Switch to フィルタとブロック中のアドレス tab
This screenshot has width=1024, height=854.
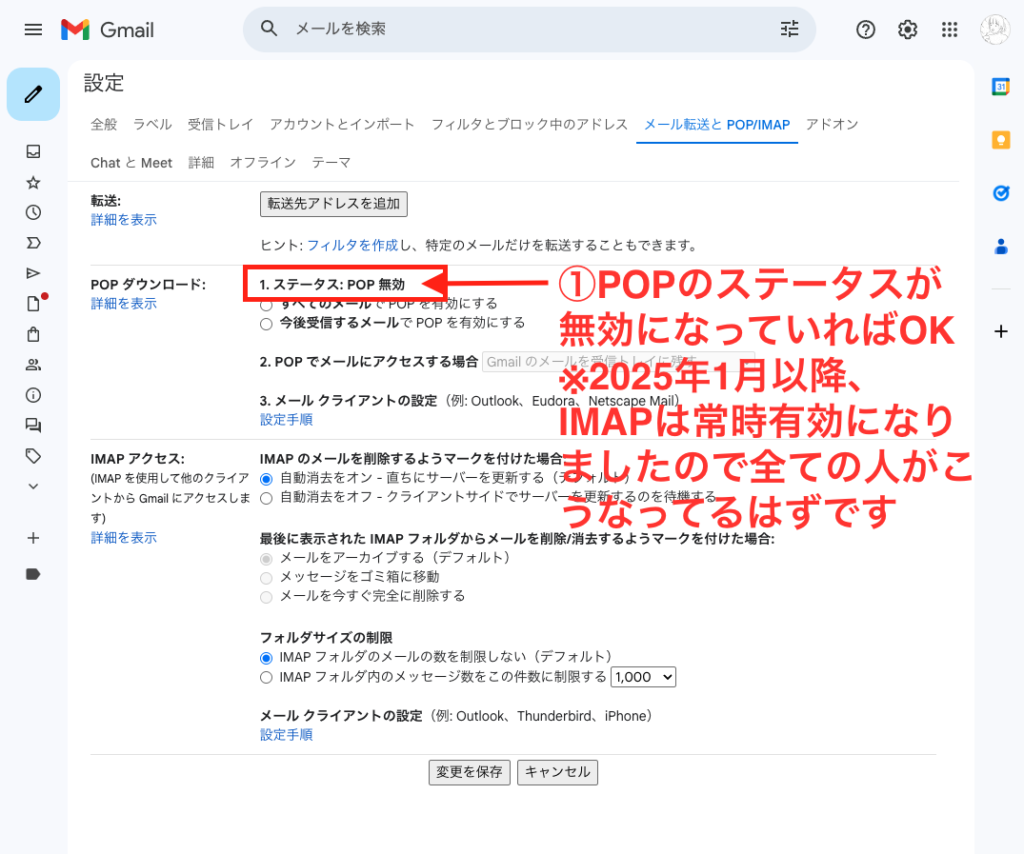(x=529, y=125)
